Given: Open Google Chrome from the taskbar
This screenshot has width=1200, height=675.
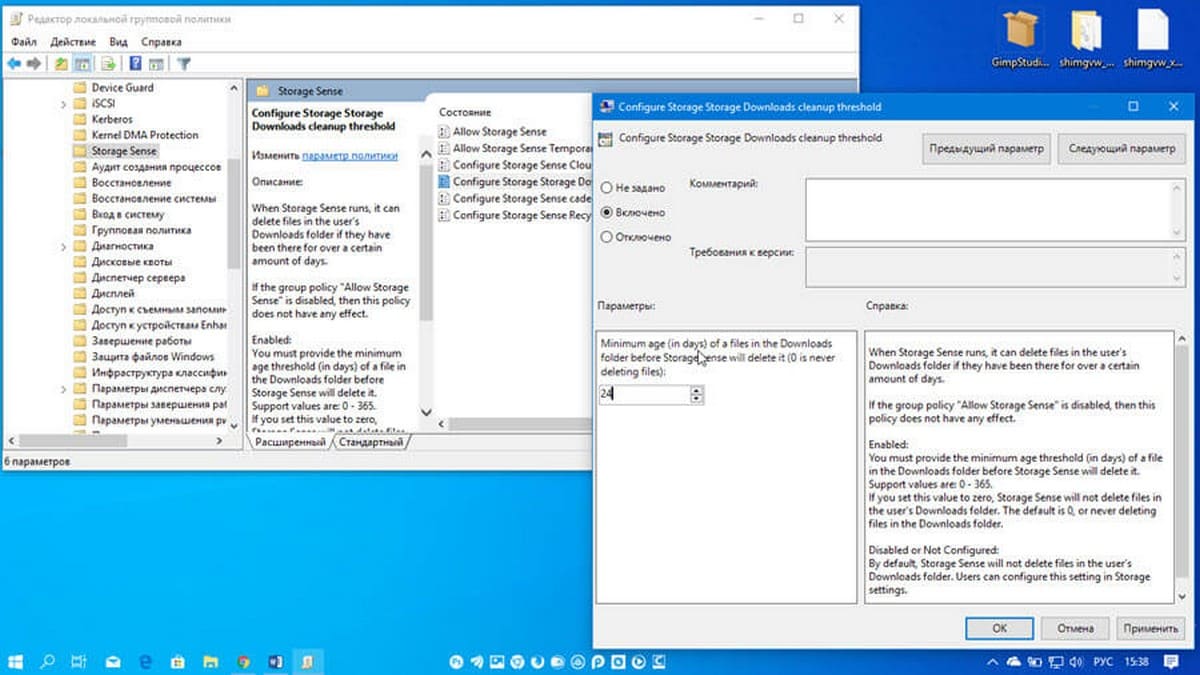Looking at the screenshot, I should [x=243, y=661].
